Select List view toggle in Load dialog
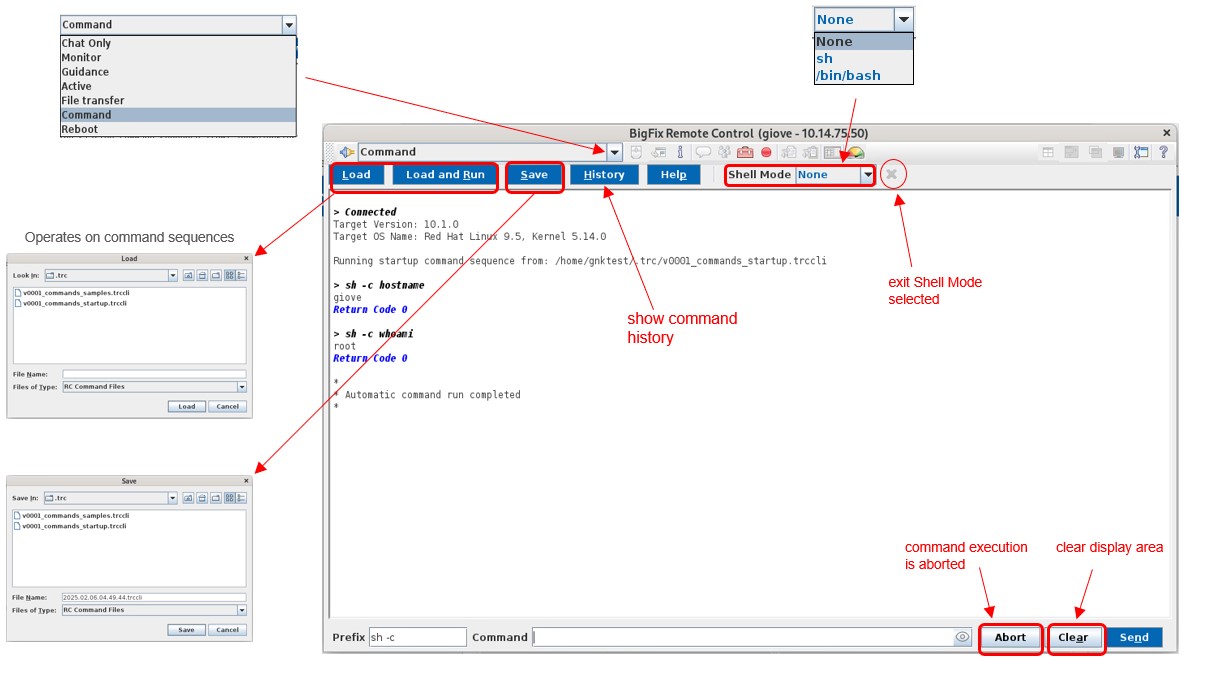 [229, 275]
